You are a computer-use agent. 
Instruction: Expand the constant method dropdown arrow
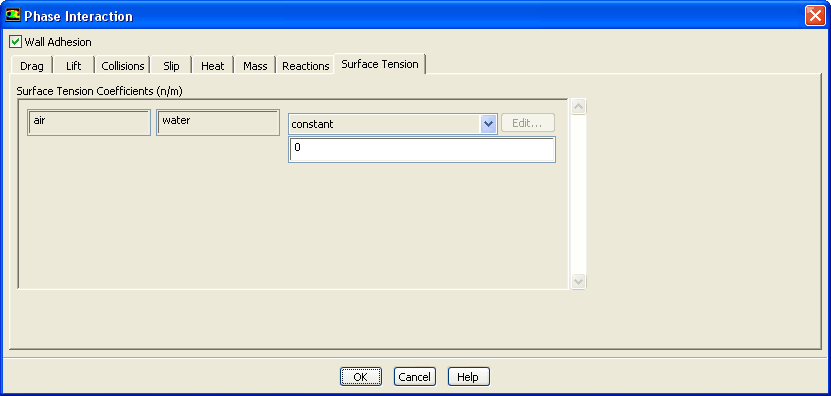488,124
